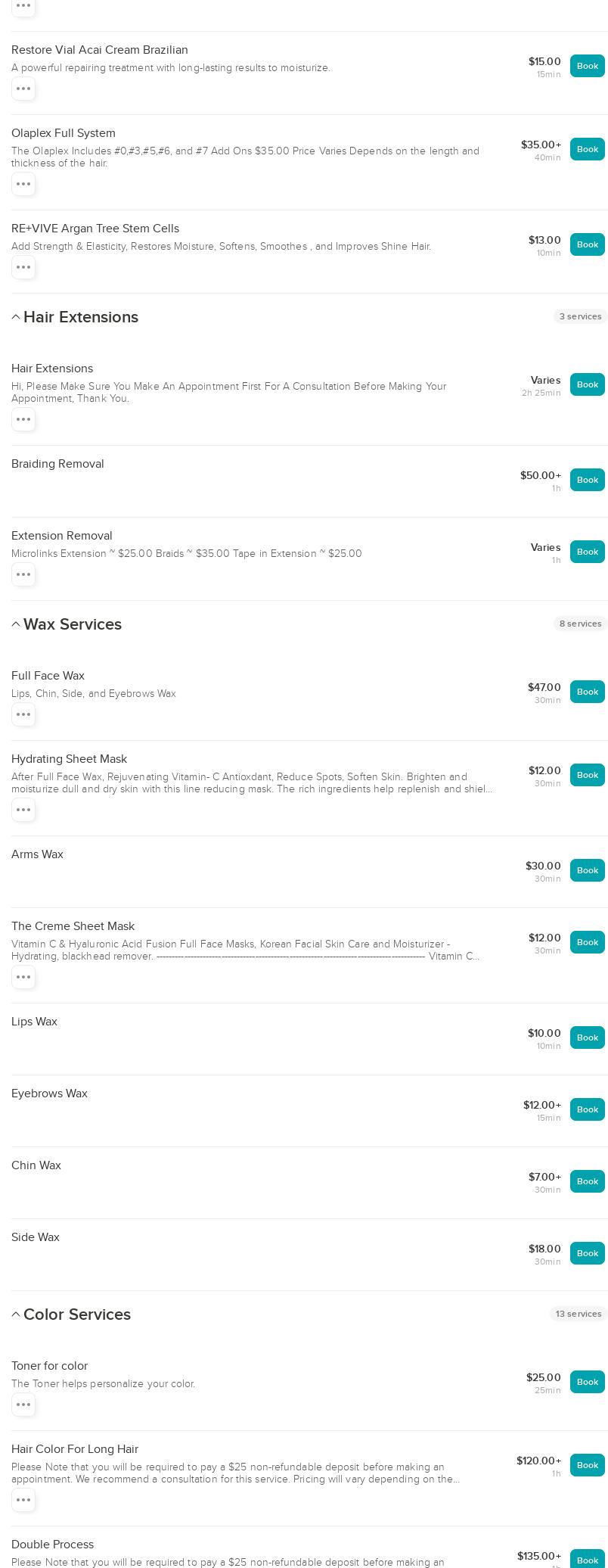The width and height of the screenshot is (608, 1568).
Task: Open ellipsis for The Creme Sheet Mask
Action: (x=23, y=977)
